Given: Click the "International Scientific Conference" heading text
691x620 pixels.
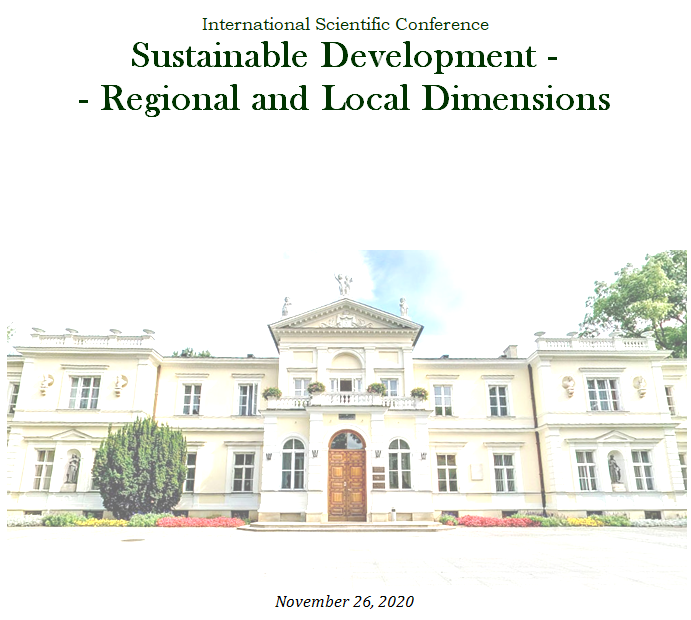Looking at the screenshot, I should point(345,23).
